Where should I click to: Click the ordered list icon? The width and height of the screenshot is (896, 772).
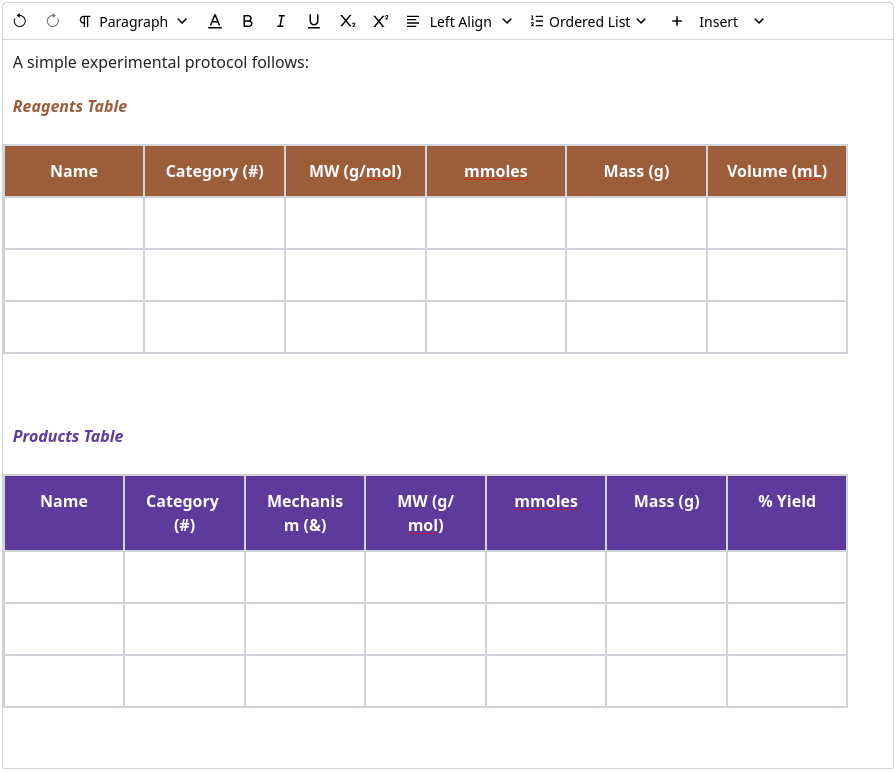pyautogui.click(x=537, y=21)
